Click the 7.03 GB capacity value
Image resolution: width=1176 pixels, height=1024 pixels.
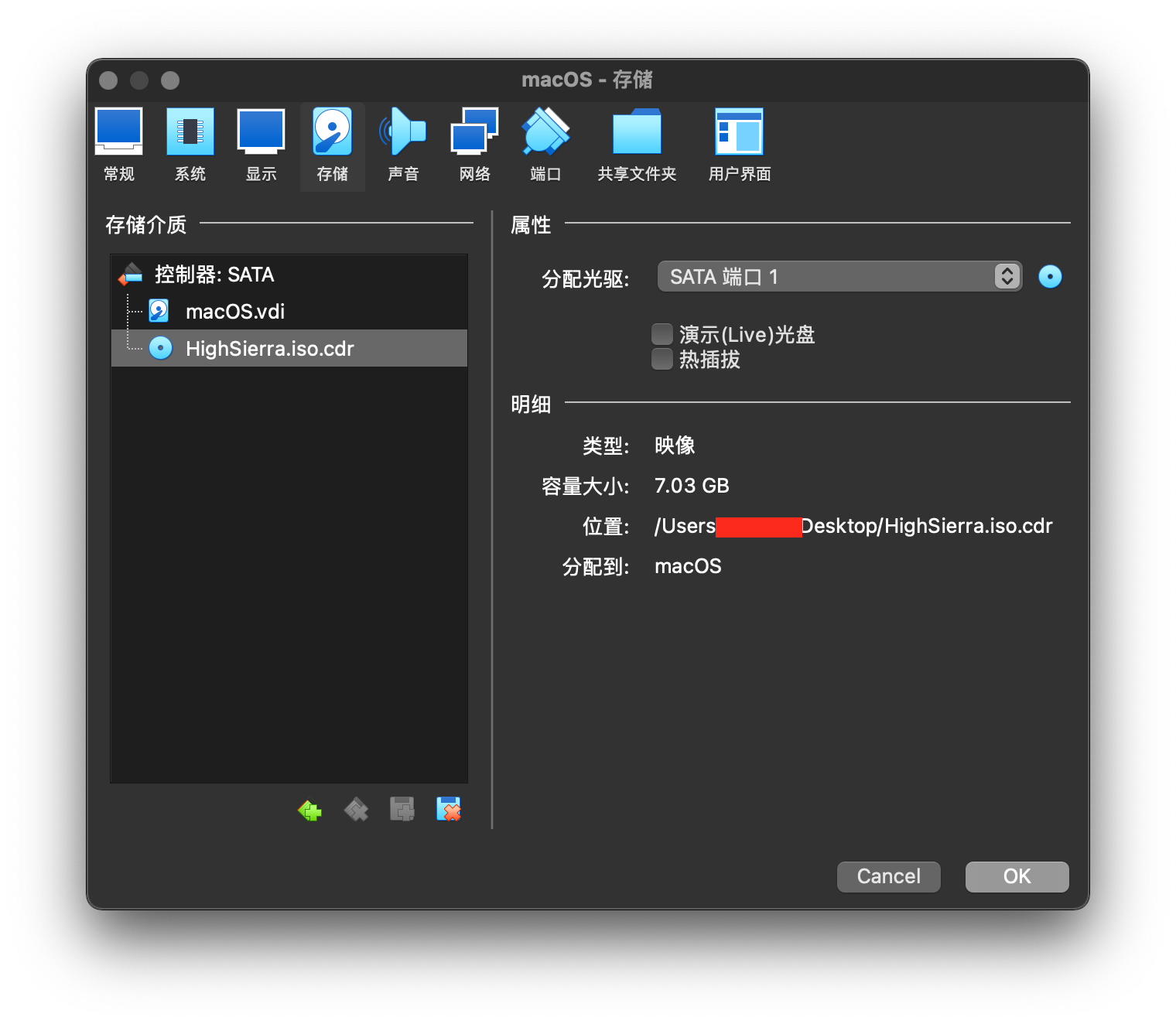pos(692,486)
